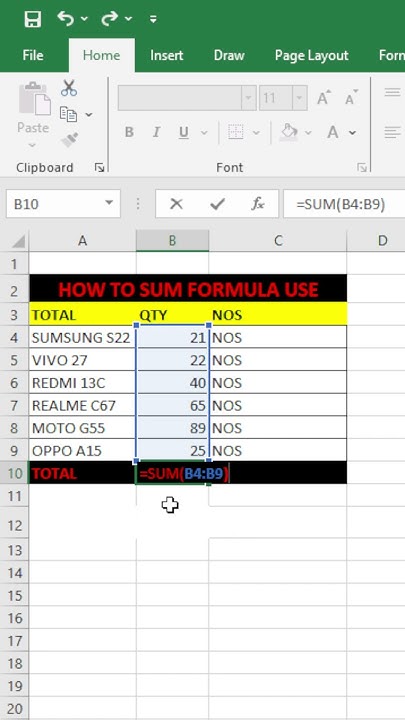Expand the Name Box dropdown arrow
The height and width of the screenshot is (720, 405).
click(109, 203)
